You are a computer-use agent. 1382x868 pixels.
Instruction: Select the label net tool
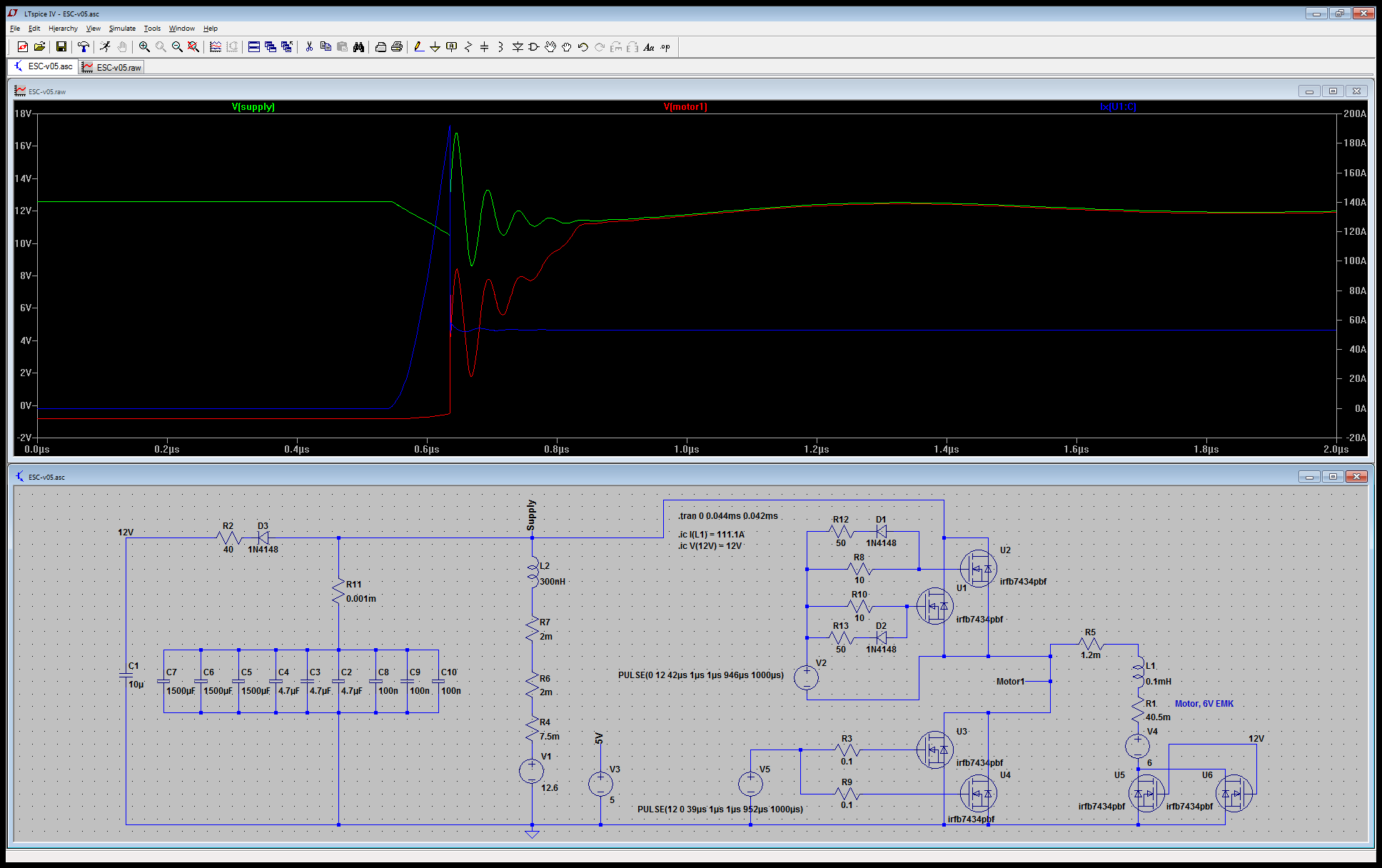coord(451,47)
